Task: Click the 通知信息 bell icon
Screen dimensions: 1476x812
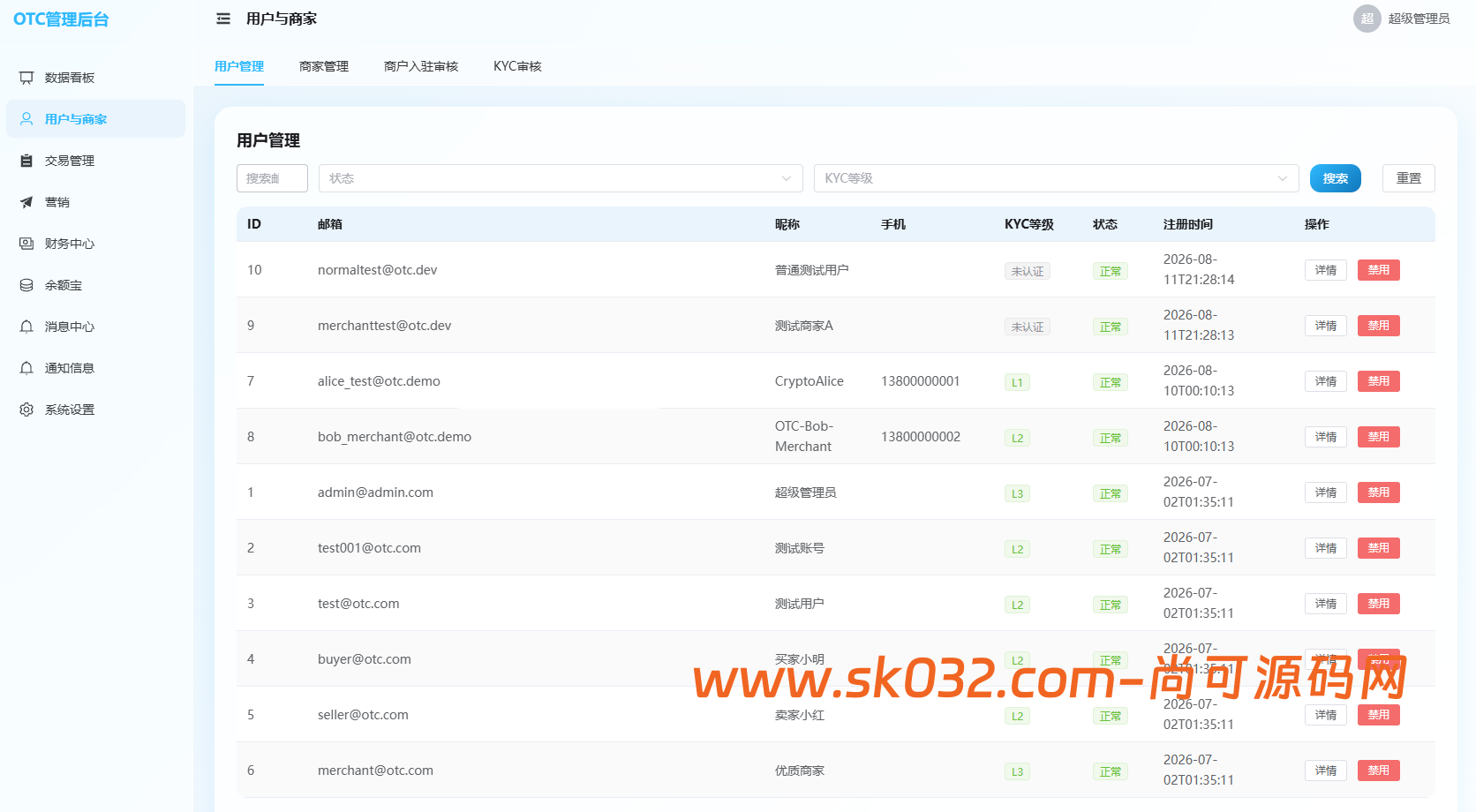Action: pyautogui.click(x=26, y=368)
